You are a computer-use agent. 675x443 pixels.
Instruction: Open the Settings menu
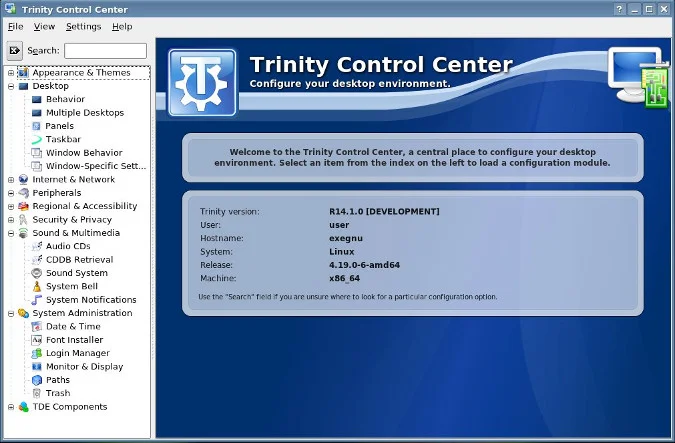pyautogui.click(x=84, y=27)
